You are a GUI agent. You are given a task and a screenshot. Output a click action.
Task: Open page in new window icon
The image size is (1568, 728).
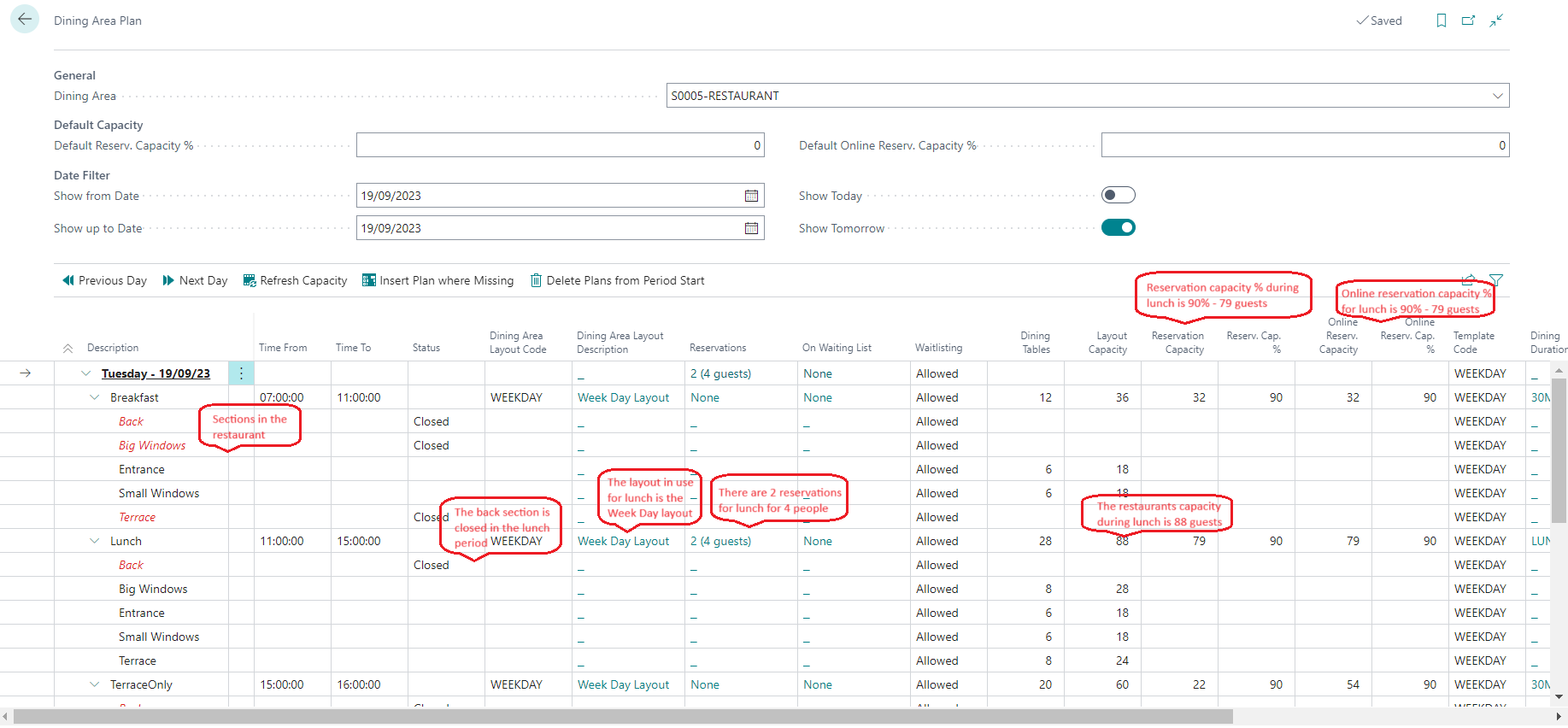click(1468, 21)
